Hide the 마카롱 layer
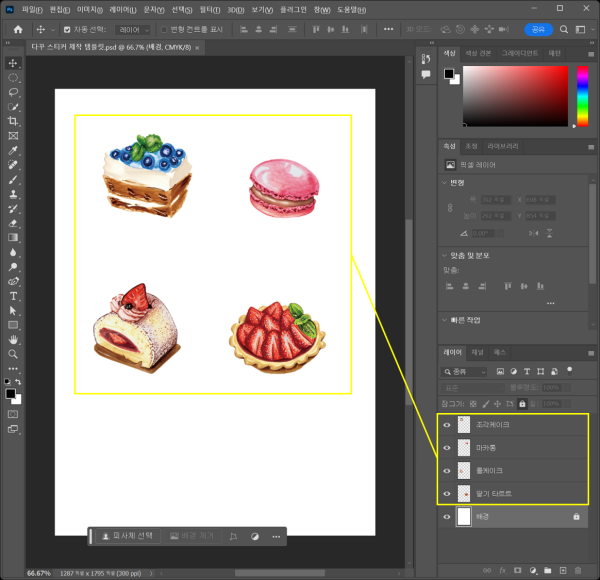 pyautogui.click(x=447, y=448)
